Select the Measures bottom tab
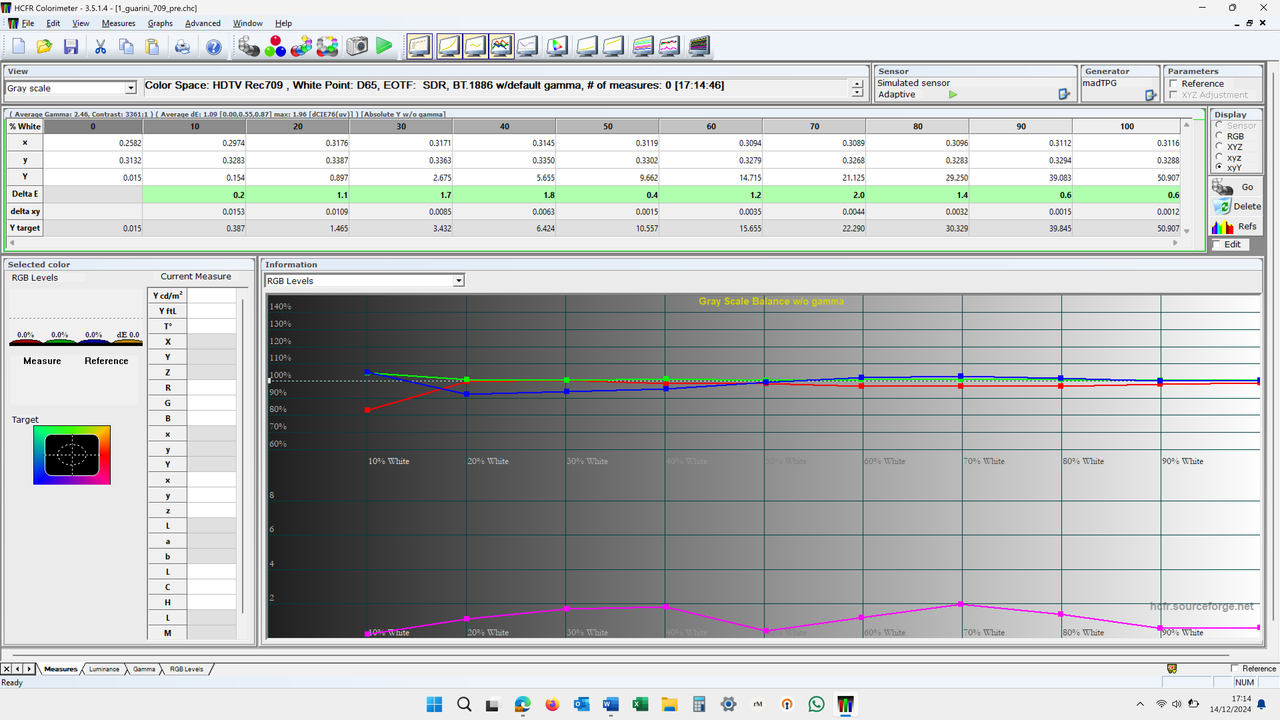The image size is (1280, 720). [x=60, y=668]
